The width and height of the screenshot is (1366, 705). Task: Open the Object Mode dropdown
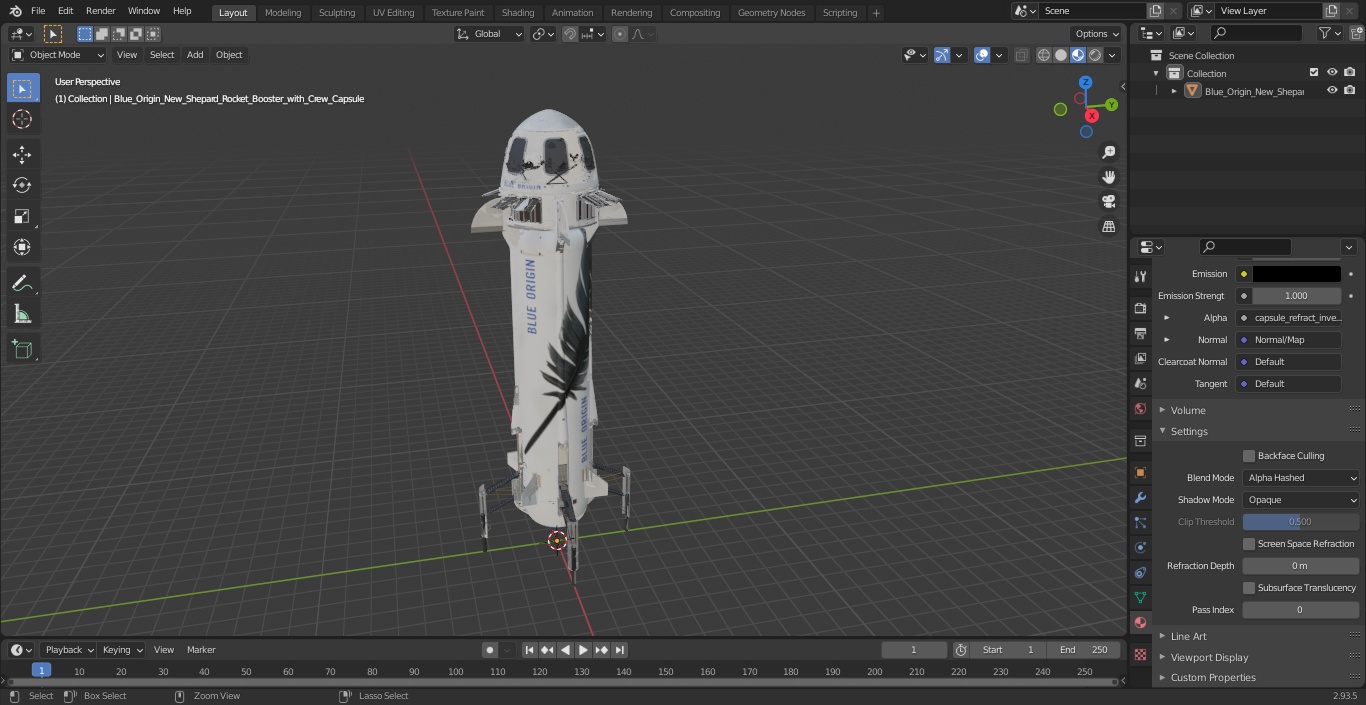(58, 55)
